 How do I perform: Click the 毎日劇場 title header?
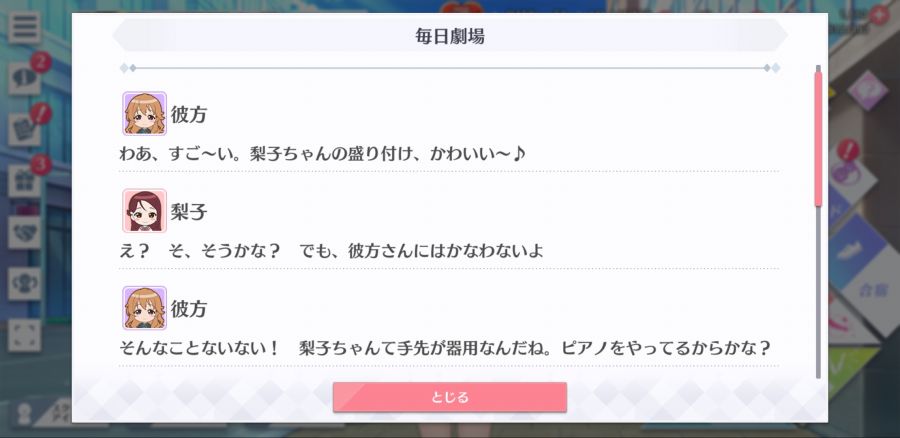point(450,36)
